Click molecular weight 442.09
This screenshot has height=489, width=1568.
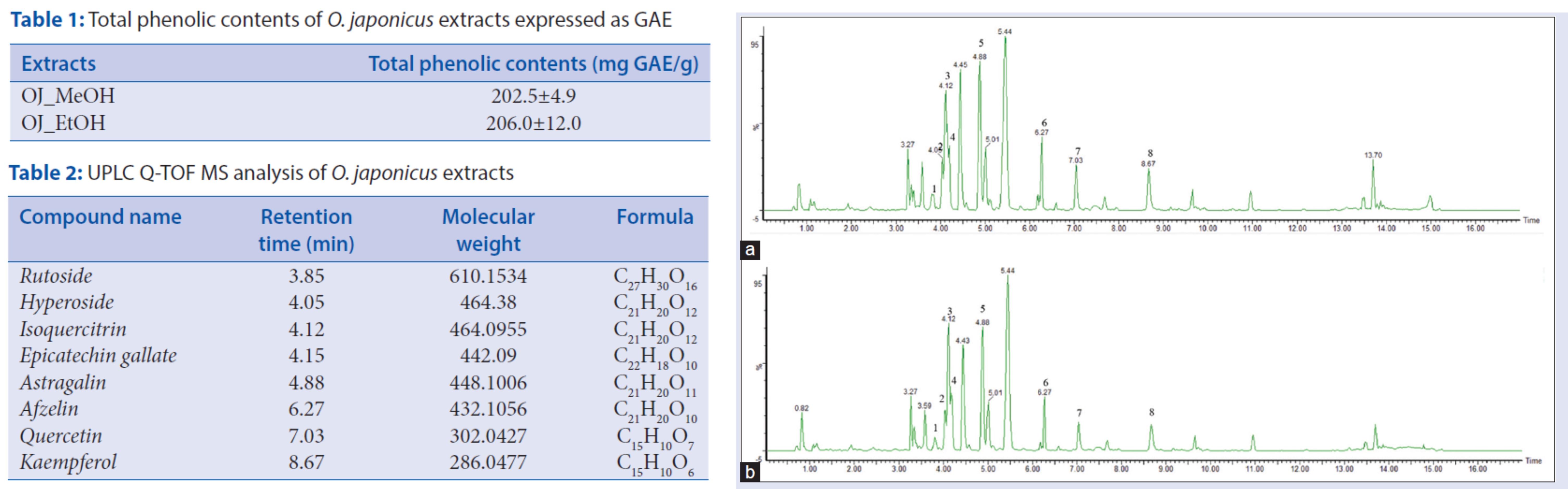pos(488,356)
